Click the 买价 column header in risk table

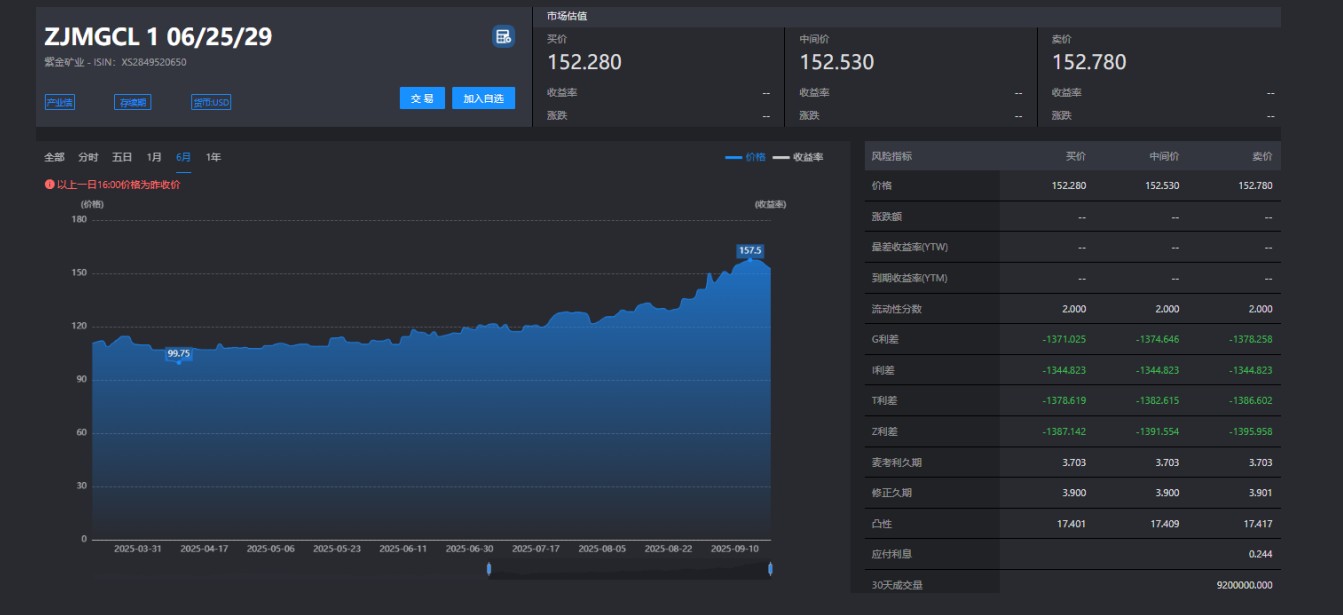pos(1076,156)
